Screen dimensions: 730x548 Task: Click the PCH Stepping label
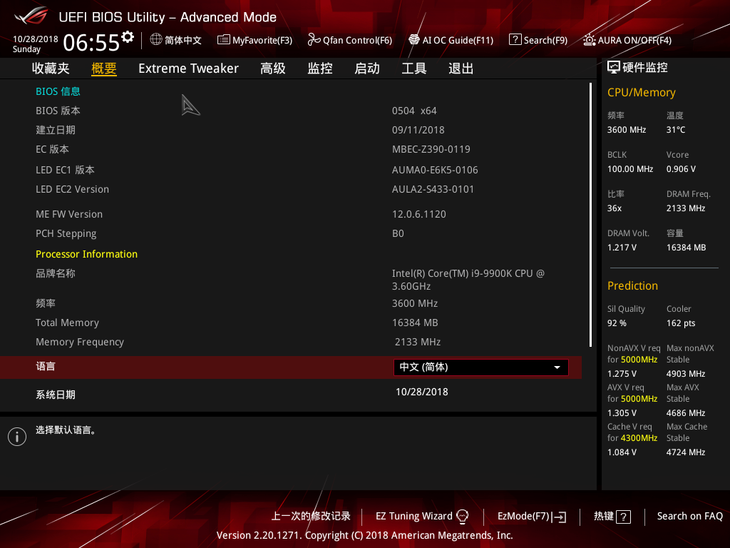point(66,234)
